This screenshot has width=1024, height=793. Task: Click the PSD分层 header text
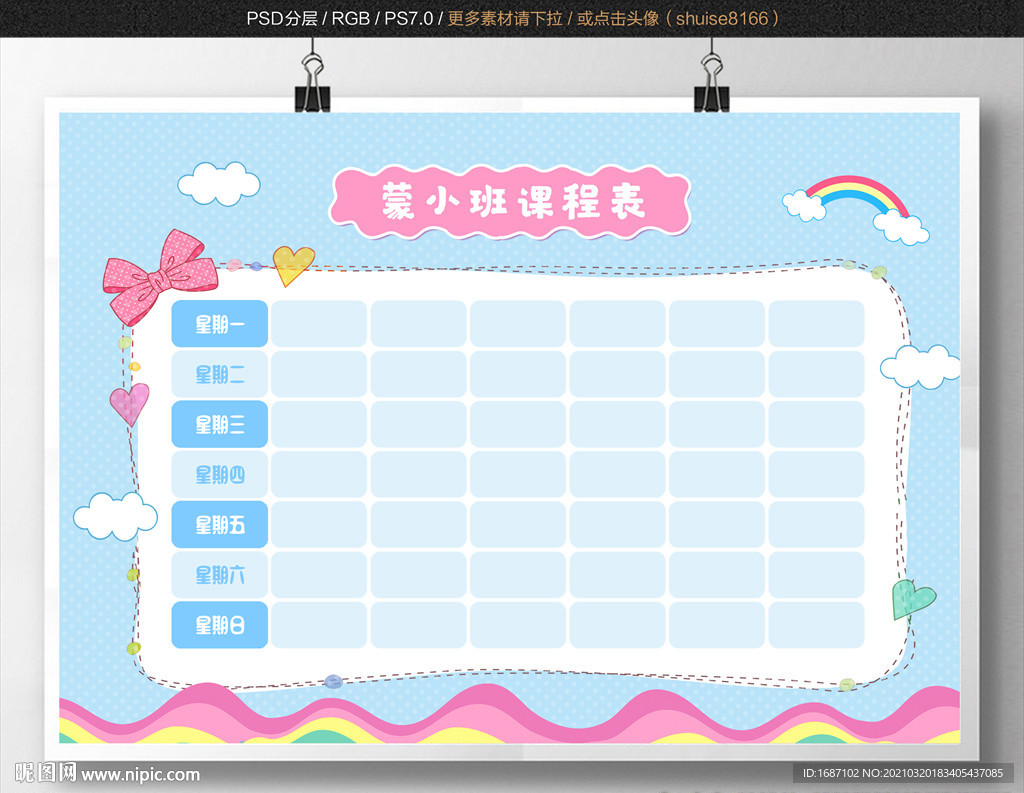pyautogui.click(x=281, y=18)
